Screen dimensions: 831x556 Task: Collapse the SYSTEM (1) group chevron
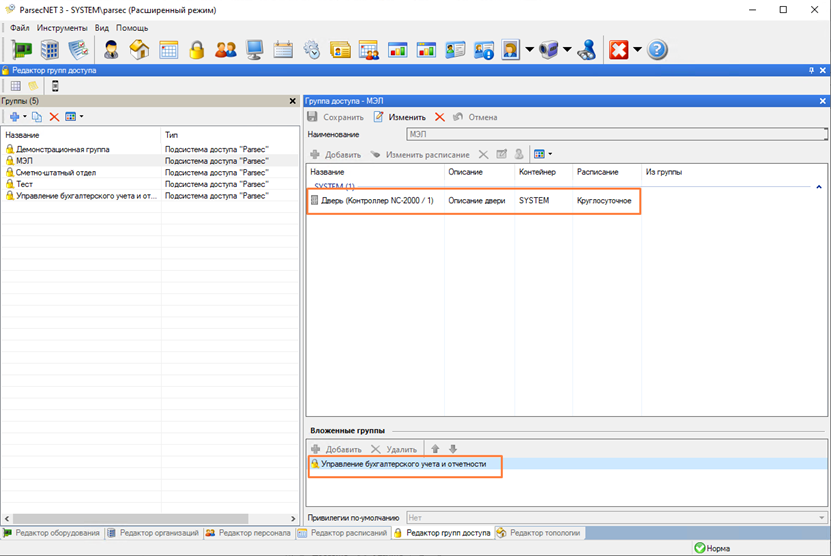coord(819,187)
